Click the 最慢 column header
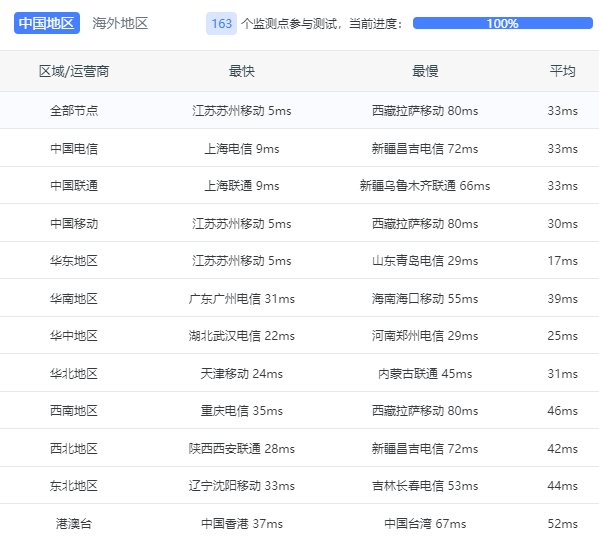Image resolution: width=599 pixels, height=541 pixels. click(x=425, y=71)
